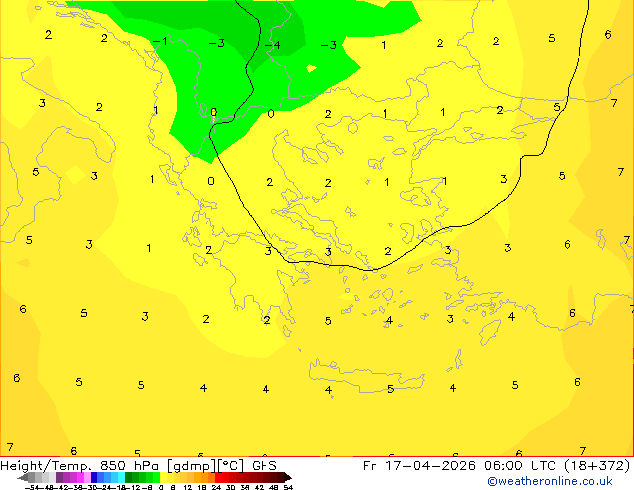Pick the dark green legend swatch
634x490 pixels.
(129, 477)
